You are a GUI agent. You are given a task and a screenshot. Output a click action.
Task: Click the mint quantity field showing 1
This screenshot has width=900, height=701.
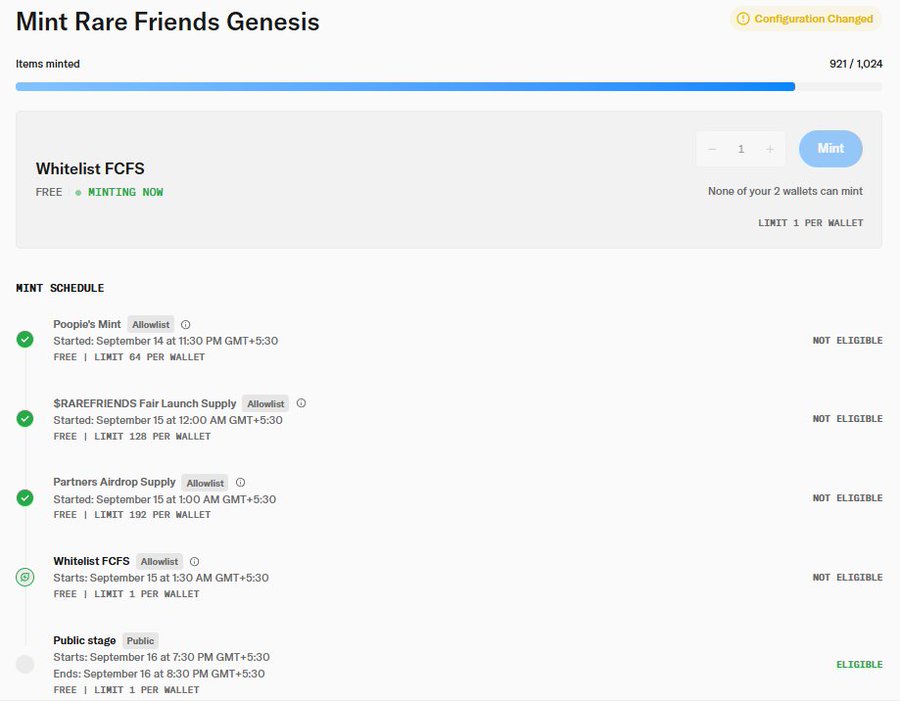click(741, 149)
